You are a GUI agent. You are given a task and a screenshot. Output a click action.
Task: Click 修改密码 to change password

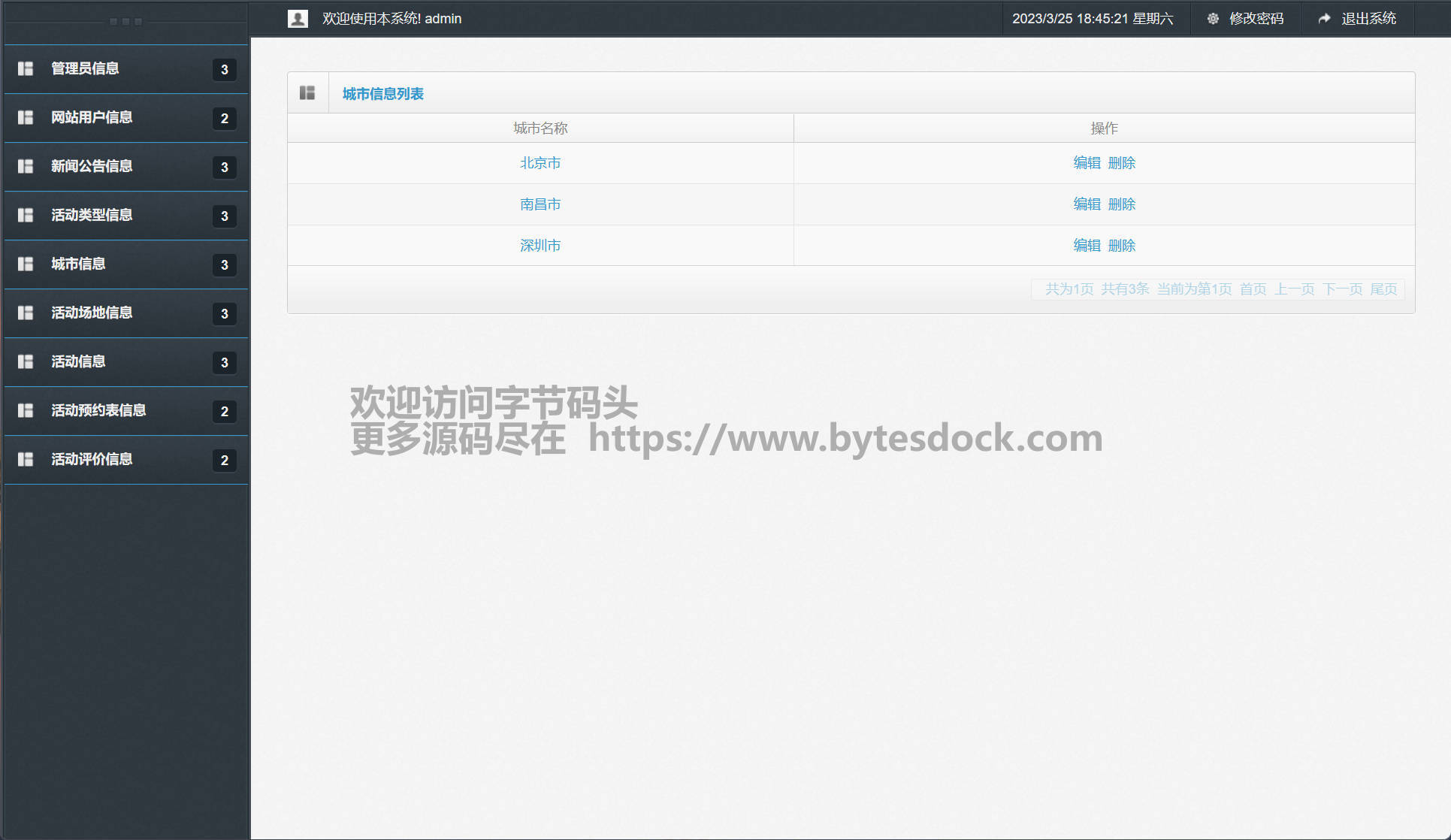[x=1256, y=19]
